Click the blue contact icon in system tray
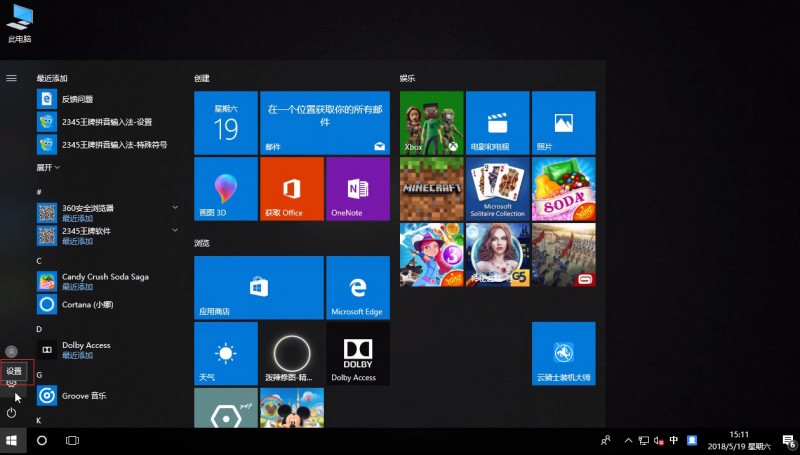Screen dimensions: 800x455 pos(692,440)
